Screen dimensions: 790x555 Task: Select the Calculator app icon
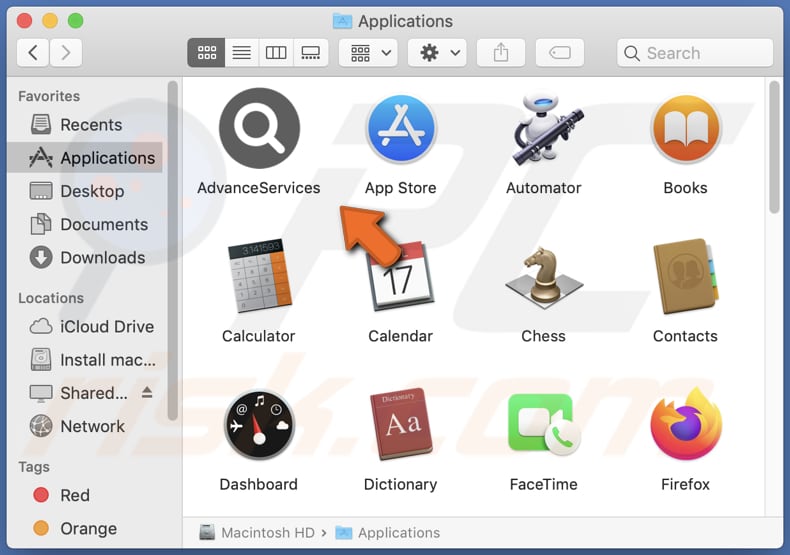(x=259, y=276)
